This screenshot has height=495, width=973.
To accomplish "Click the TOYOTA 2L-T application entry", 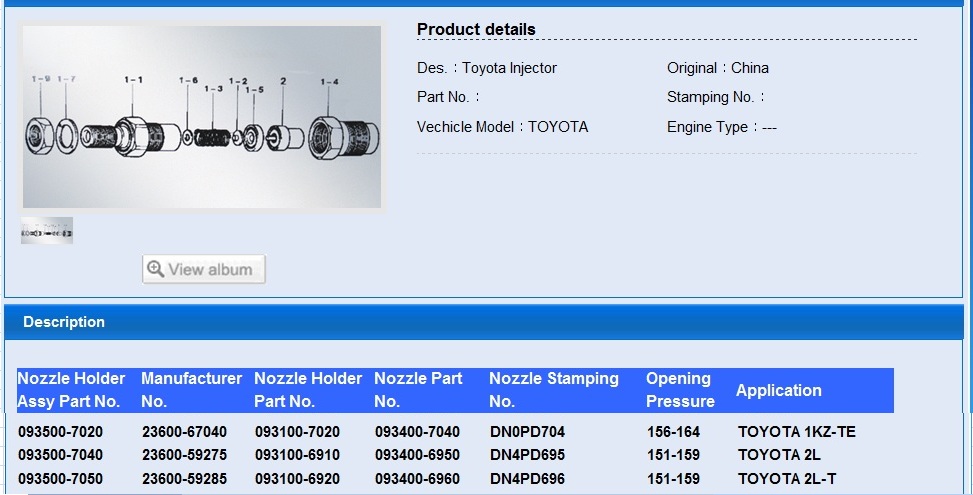I will pyautogui.click(x=787, y=478).
